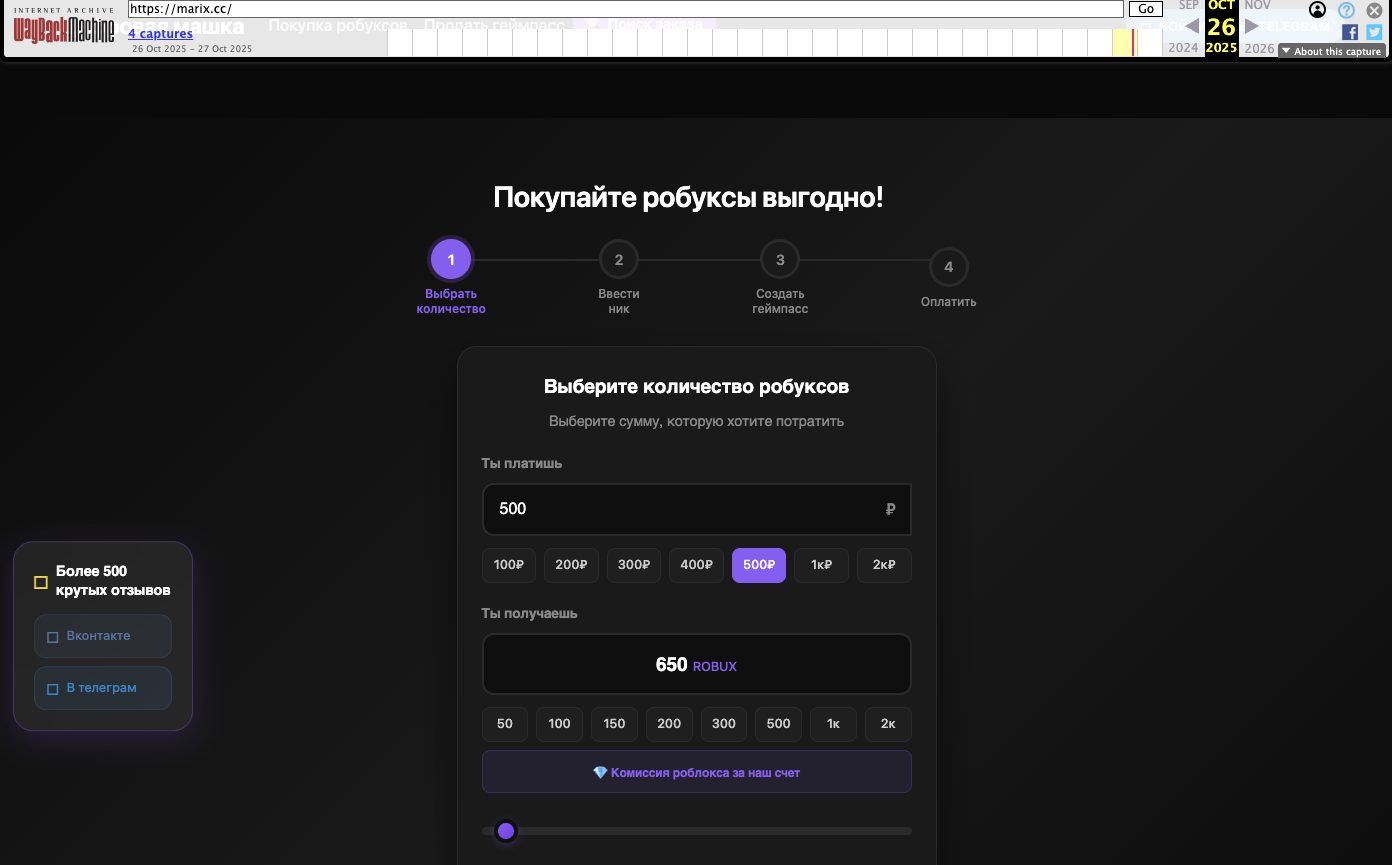Pick the 2к robux preset
Viewport: 1392px width, 865px height.
point(888,724)
